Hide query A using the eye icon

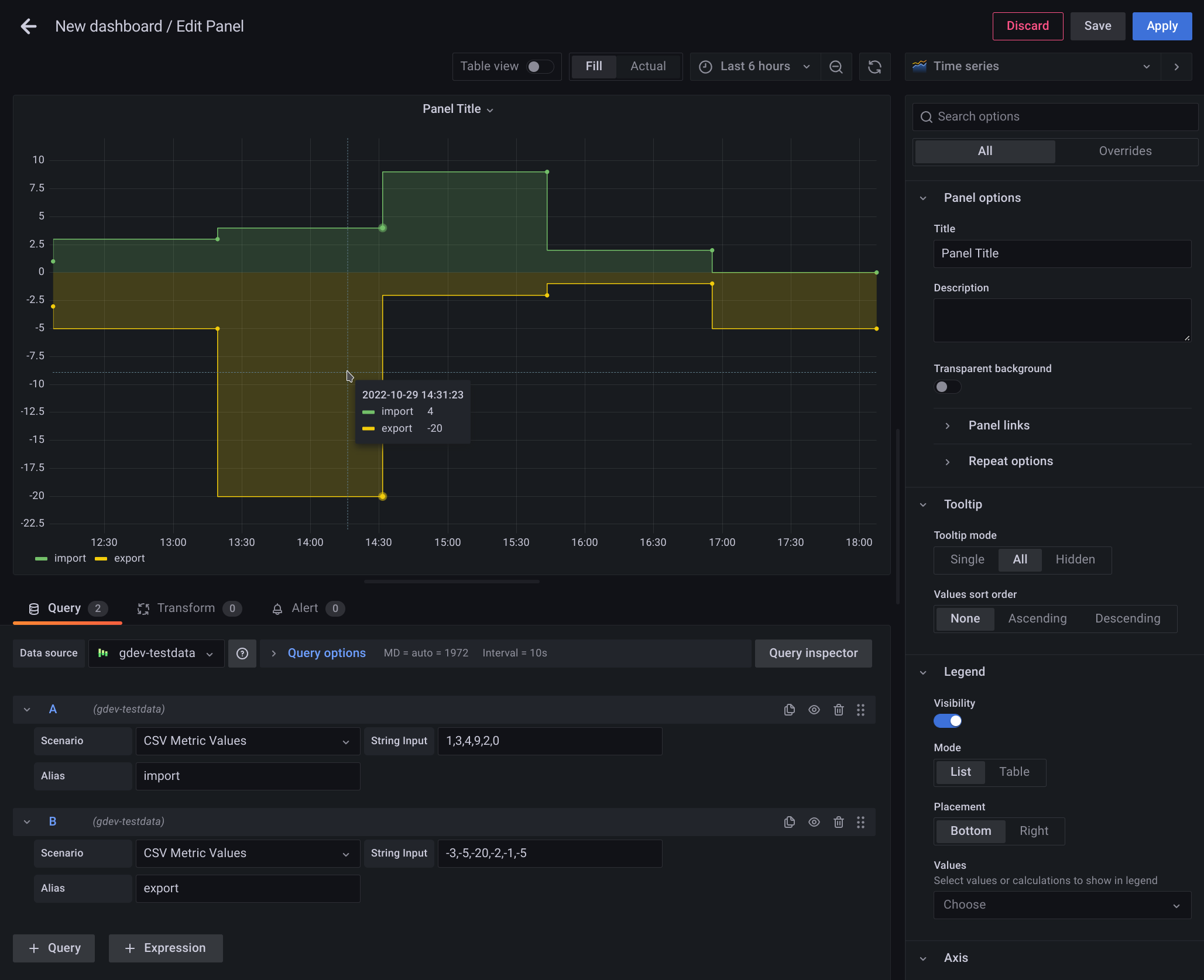(814, 709)
